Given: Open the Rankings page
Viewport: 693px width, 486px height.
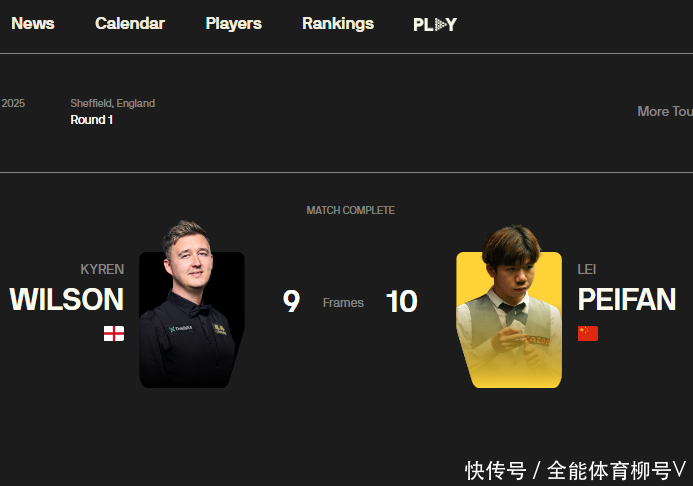Looking at the screenshot, I should click(x=338, y=24).
